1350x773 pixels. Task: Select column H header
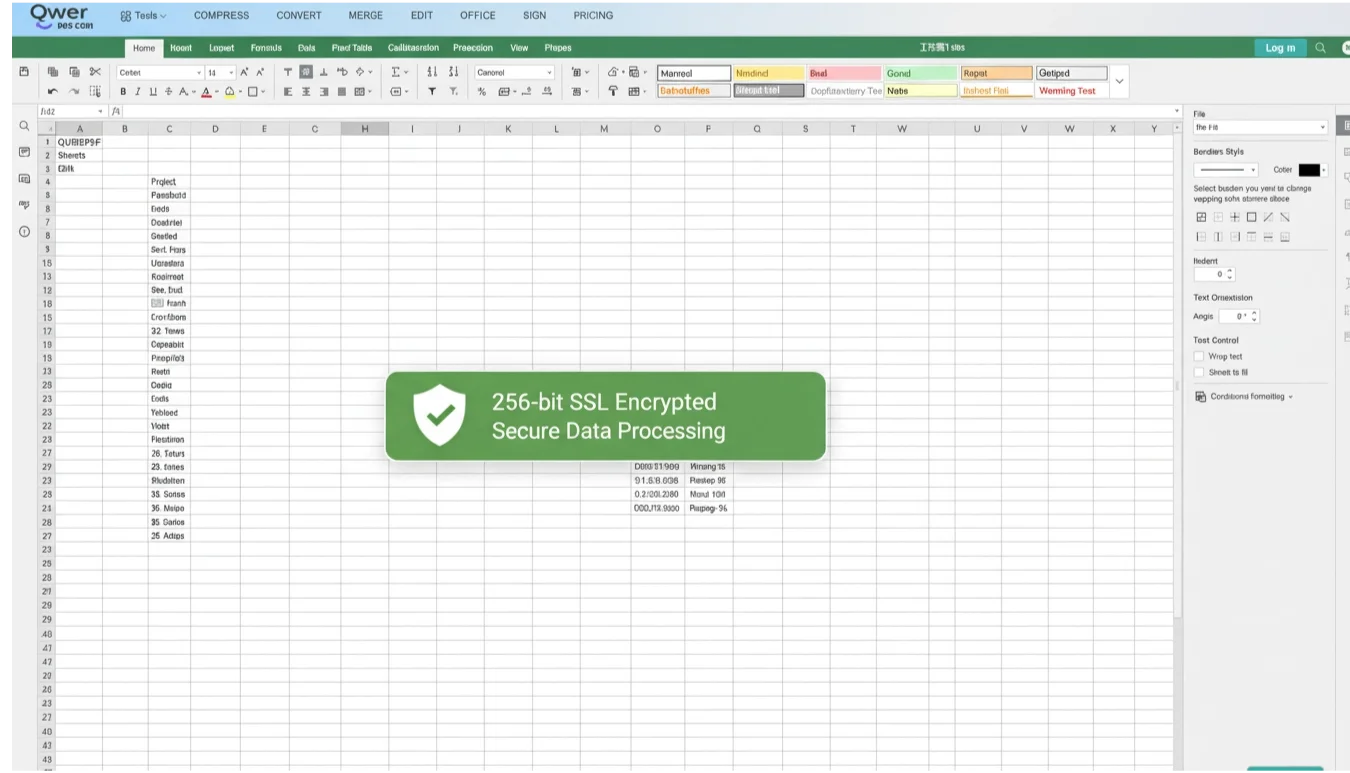364,128
